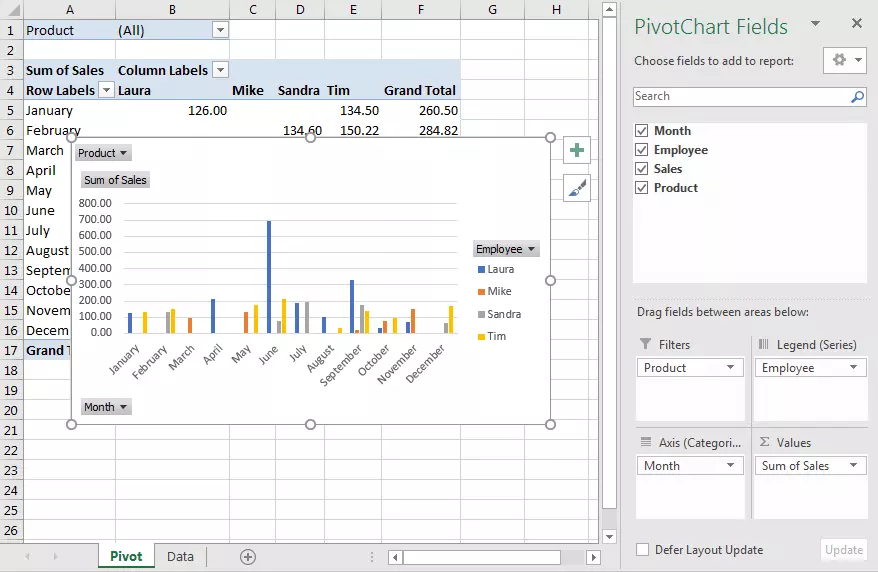
Task: Click the 284.82 February total cell
Action: 421,130
